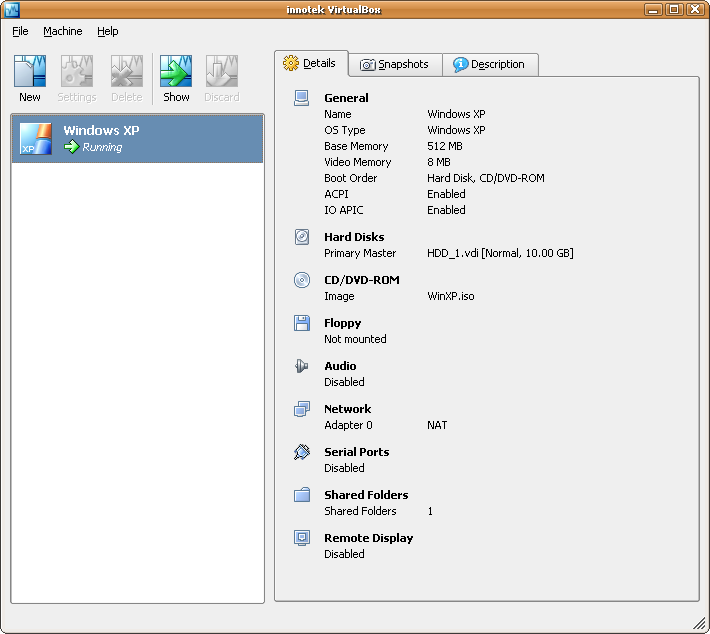Click the Serial Ports plug icon
The height and width of the screenshot is (634, 710).
tap(302, 452)
